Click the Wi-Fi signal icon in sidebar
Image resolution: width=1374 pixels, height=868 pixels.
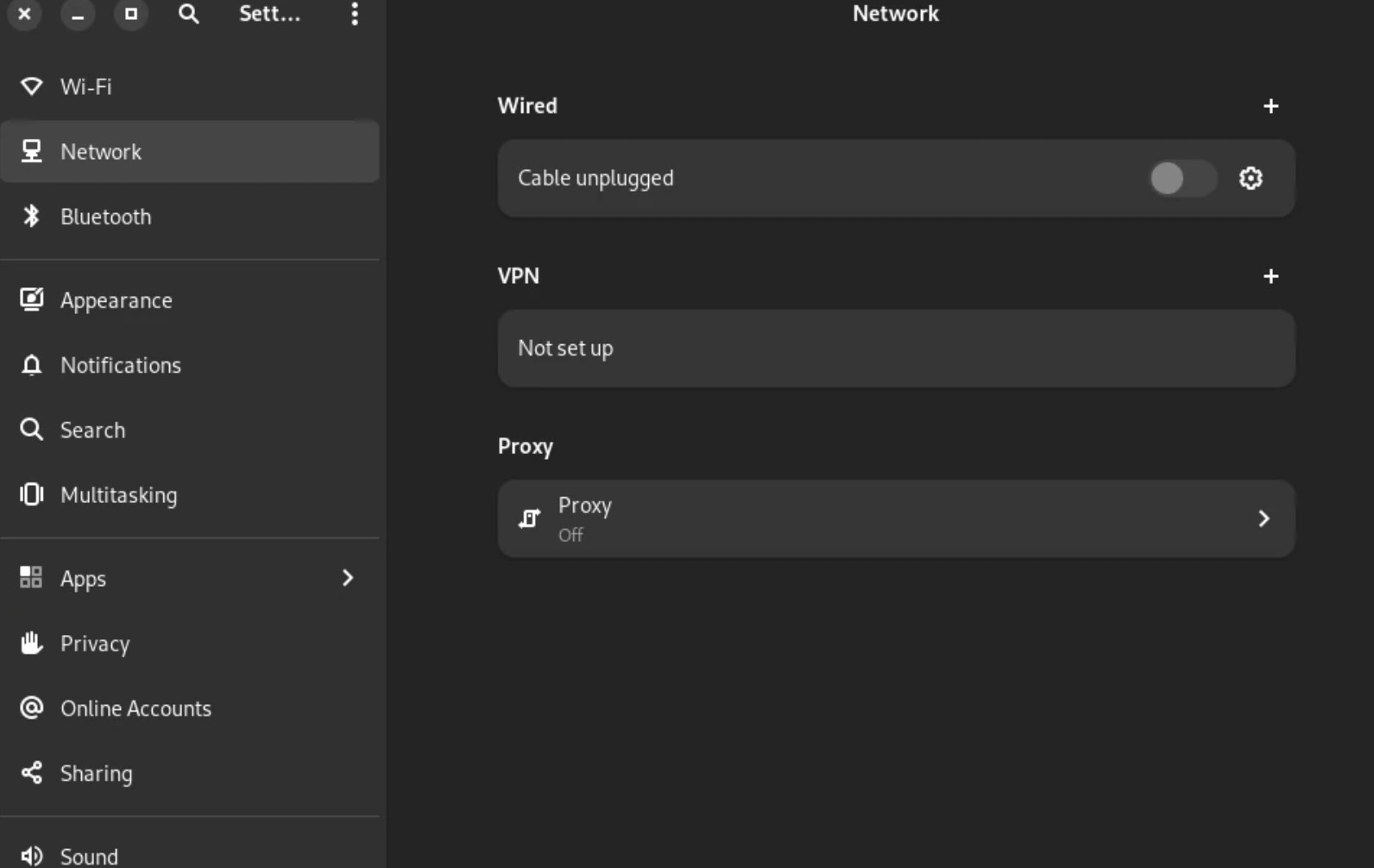coord(32,86)
